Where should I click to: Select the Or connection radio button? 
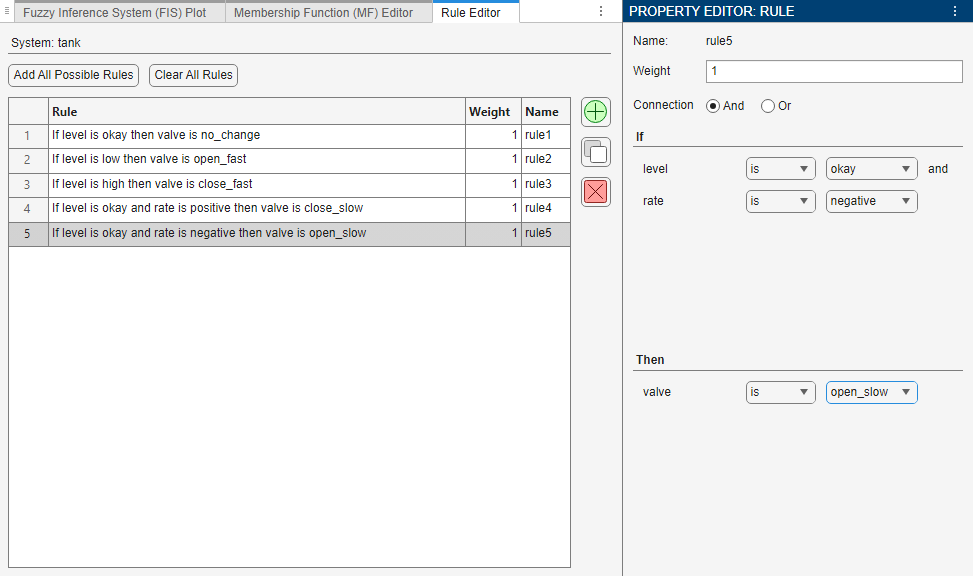(768, 106)
